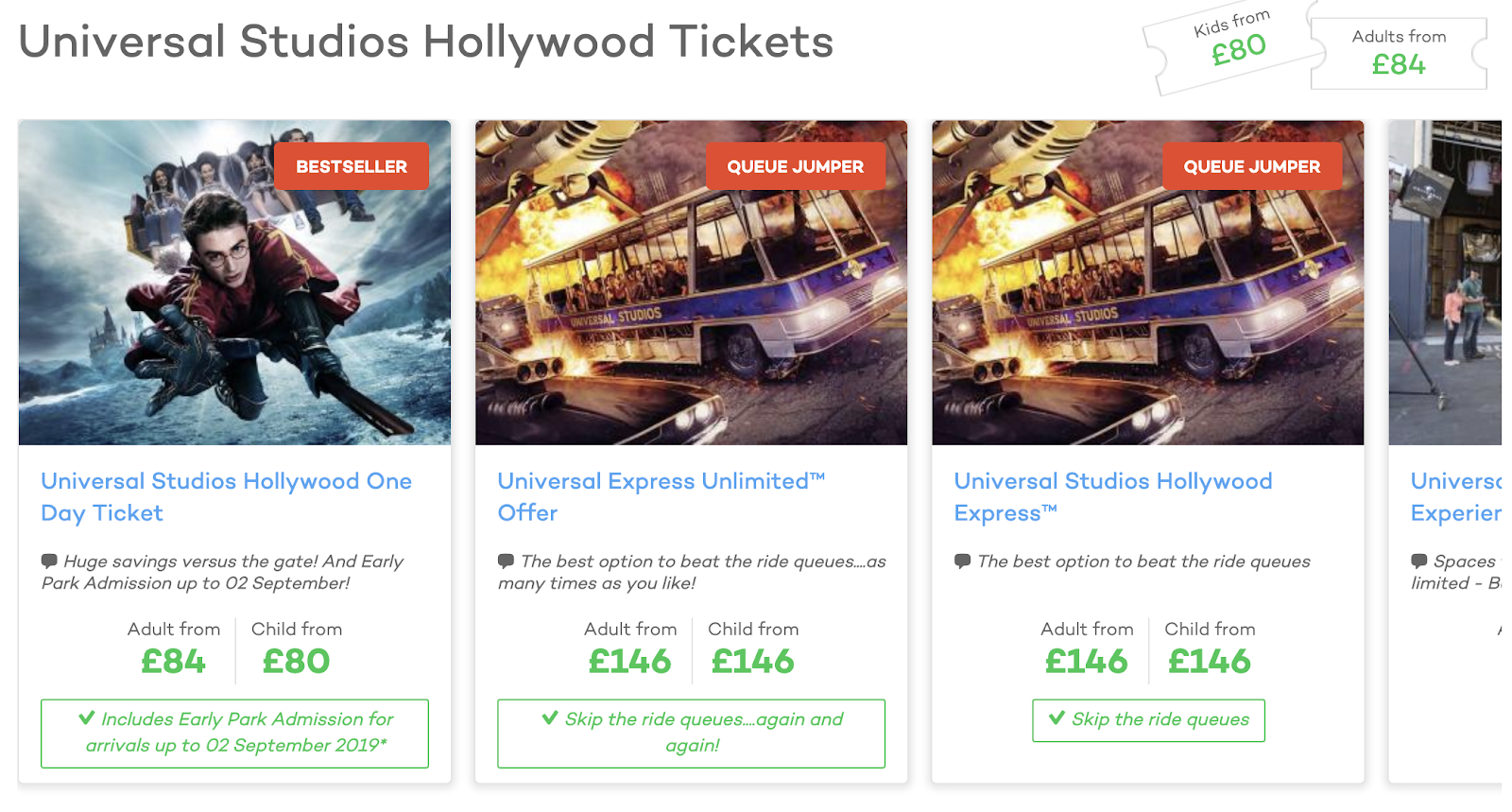Click speech bubble icon beside 'ride queues' description
Image resolution: width=1512 pixels, height=812 pixels.
962,561
